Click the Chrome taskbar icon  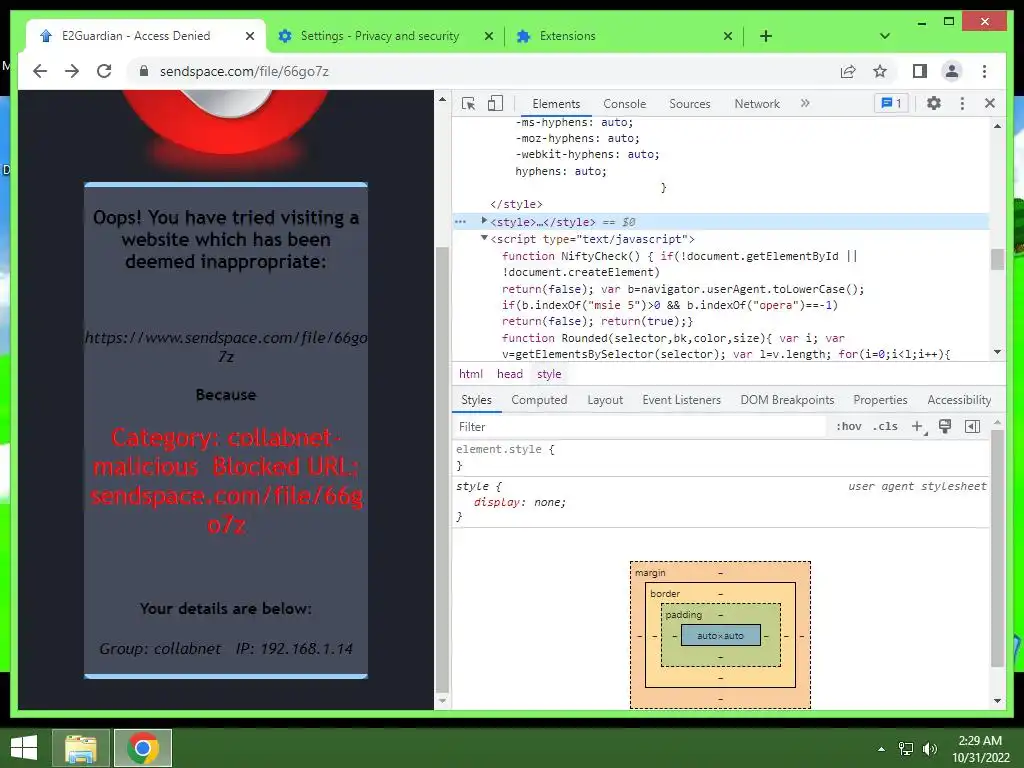[143, 748]
